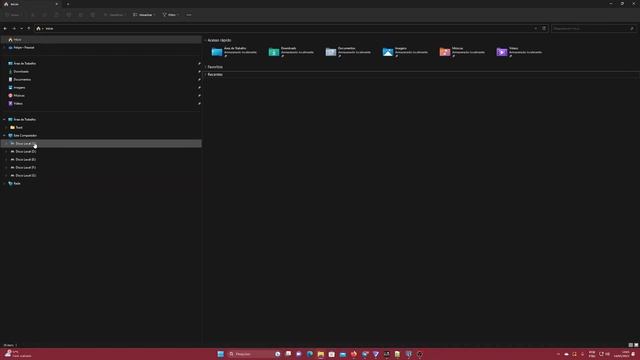Open the Classificar sort dropdown
The height and width of the screenshot is (360, 640).
pos(114,15)
